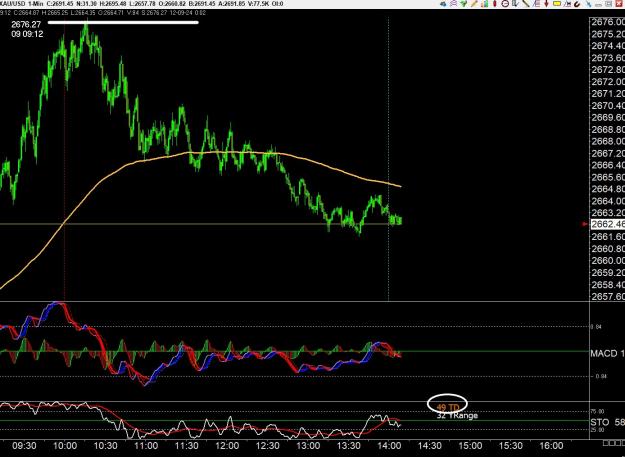Click the purple horizontal lines tool icon
The height and width of the screenshot is (457, 625).
536,4
